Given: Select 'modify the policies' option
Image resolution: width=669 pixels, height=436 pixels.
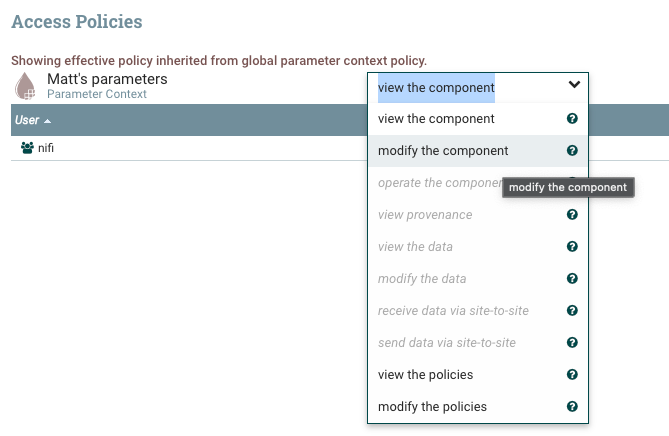Looking at the screenshot, I should tap(432, 407).
